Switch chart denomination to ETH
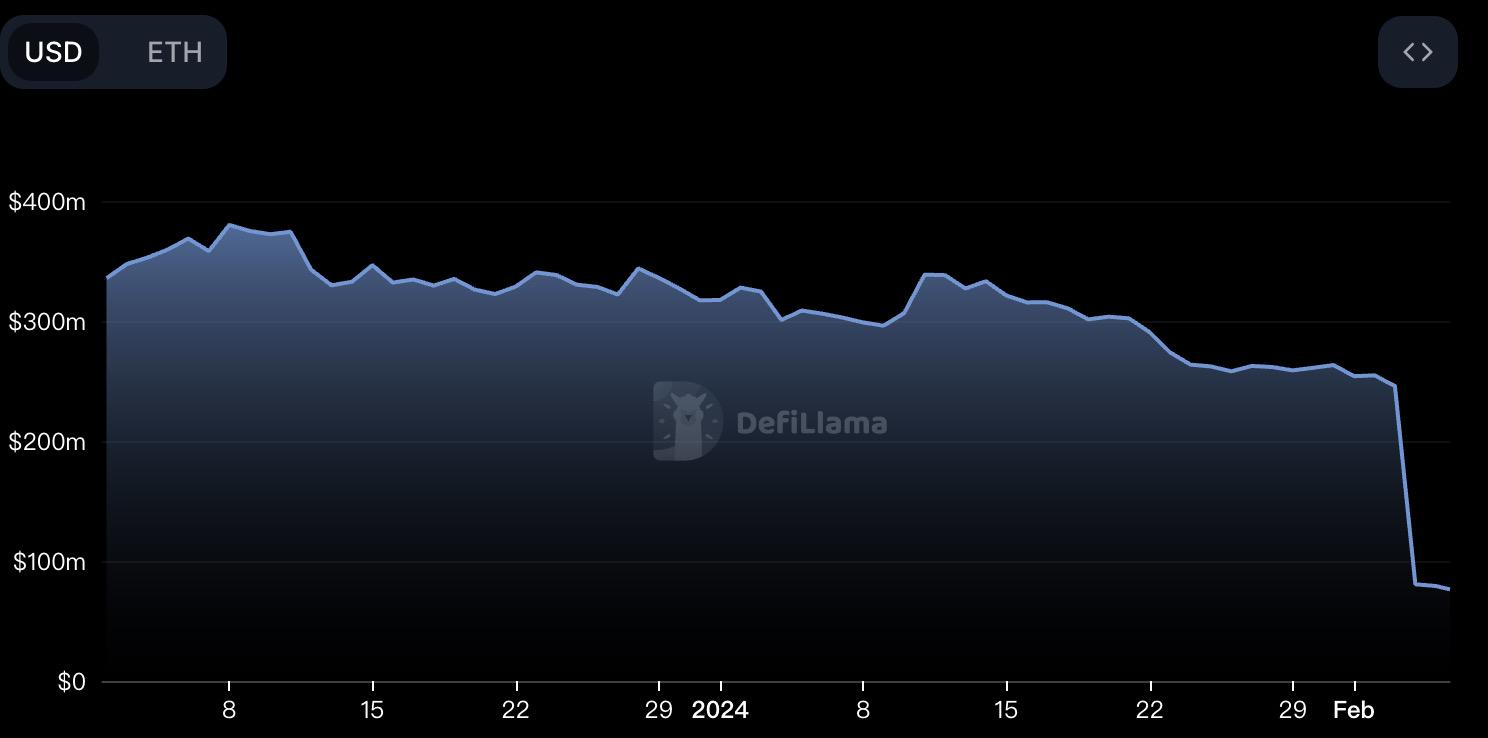The image size is (1488, 738). tap(175, 52)
